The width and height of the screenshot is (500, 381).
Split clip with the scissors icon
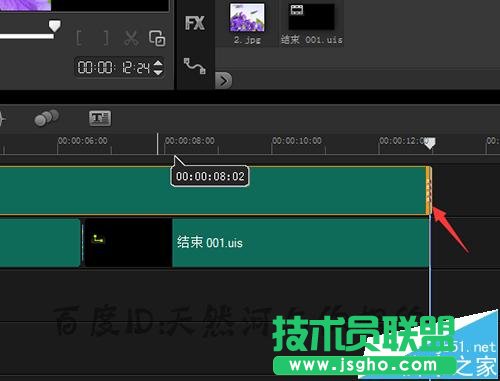(131, 38)
